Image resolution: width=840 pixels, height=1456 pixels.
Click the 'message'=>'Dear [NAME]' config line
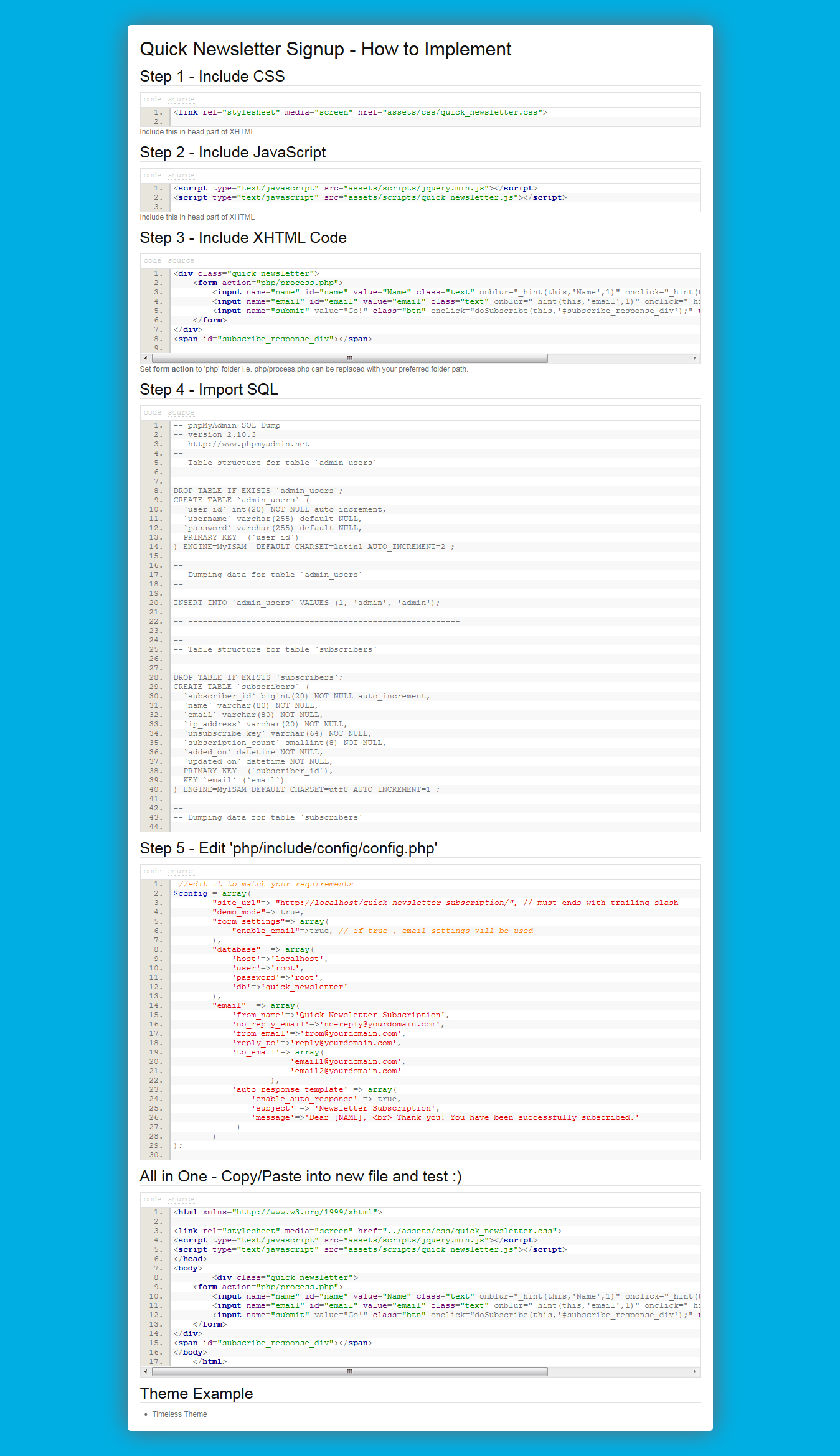(445, 1118)
